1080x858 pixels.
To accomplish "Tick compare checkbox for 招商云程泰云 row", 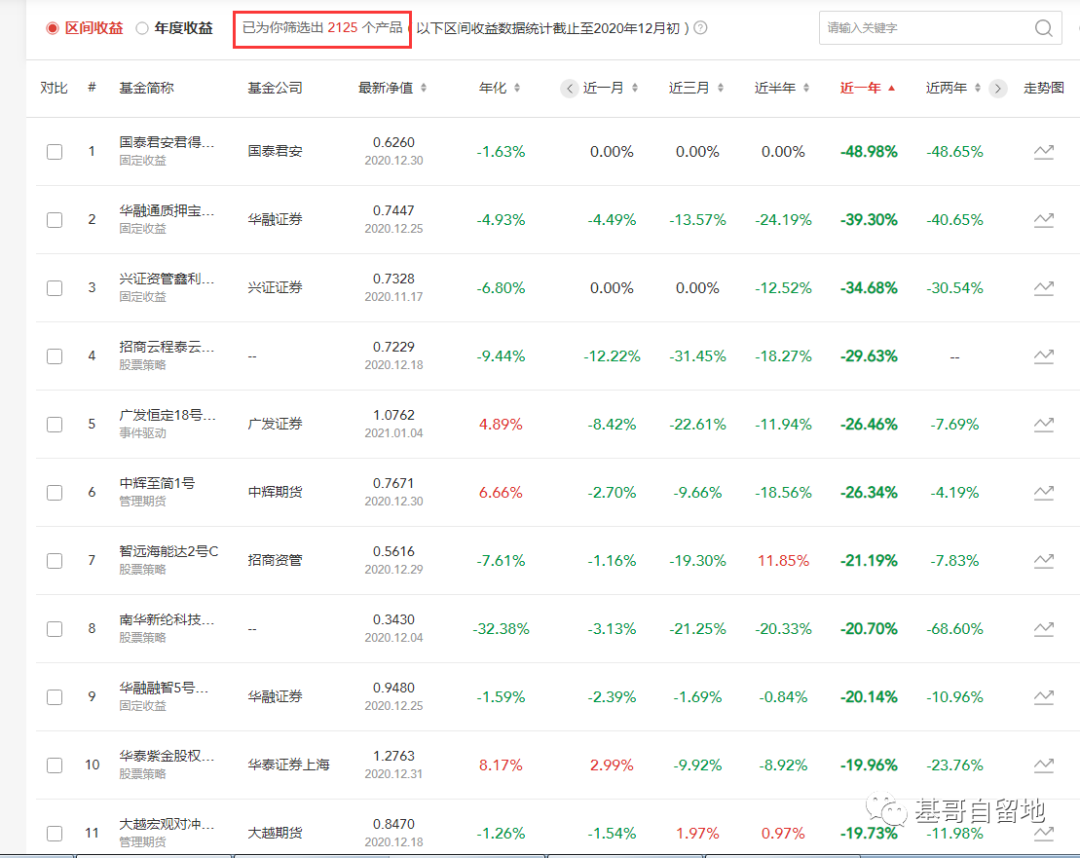I will [x=54, y=356].
